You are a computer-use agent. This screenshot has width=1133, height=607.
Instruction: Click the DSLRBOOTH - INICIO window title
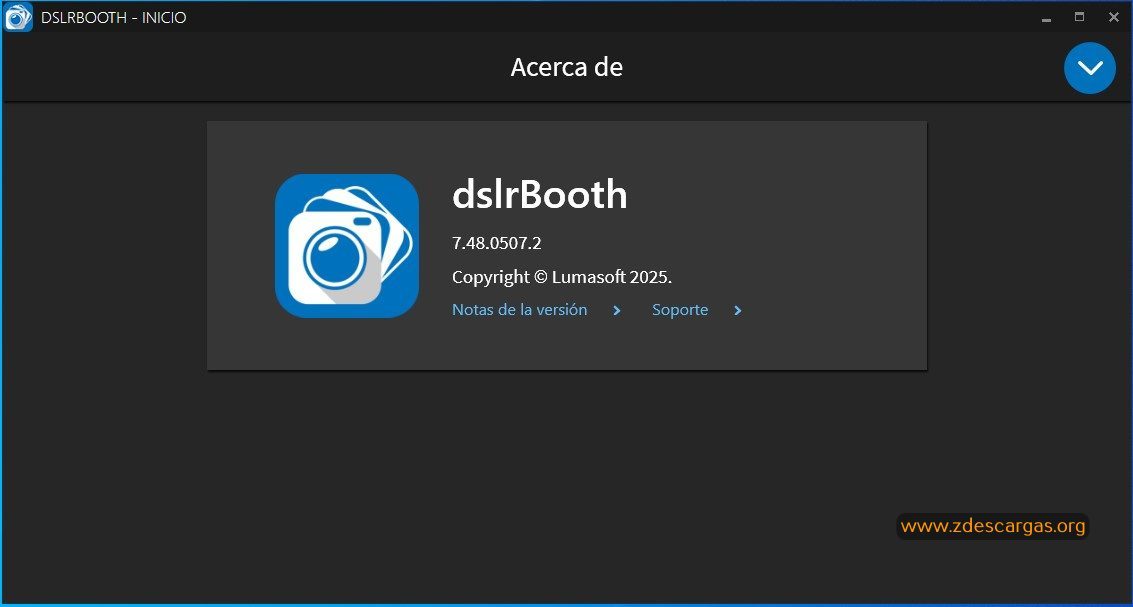(x=113, y=17)
